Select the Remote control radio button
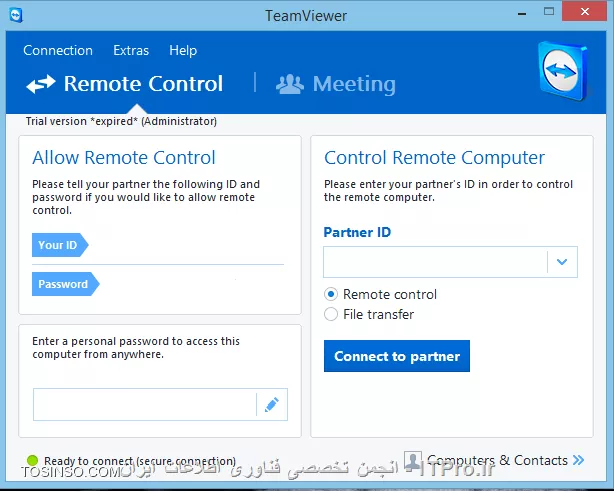 (x=331, y=294)
